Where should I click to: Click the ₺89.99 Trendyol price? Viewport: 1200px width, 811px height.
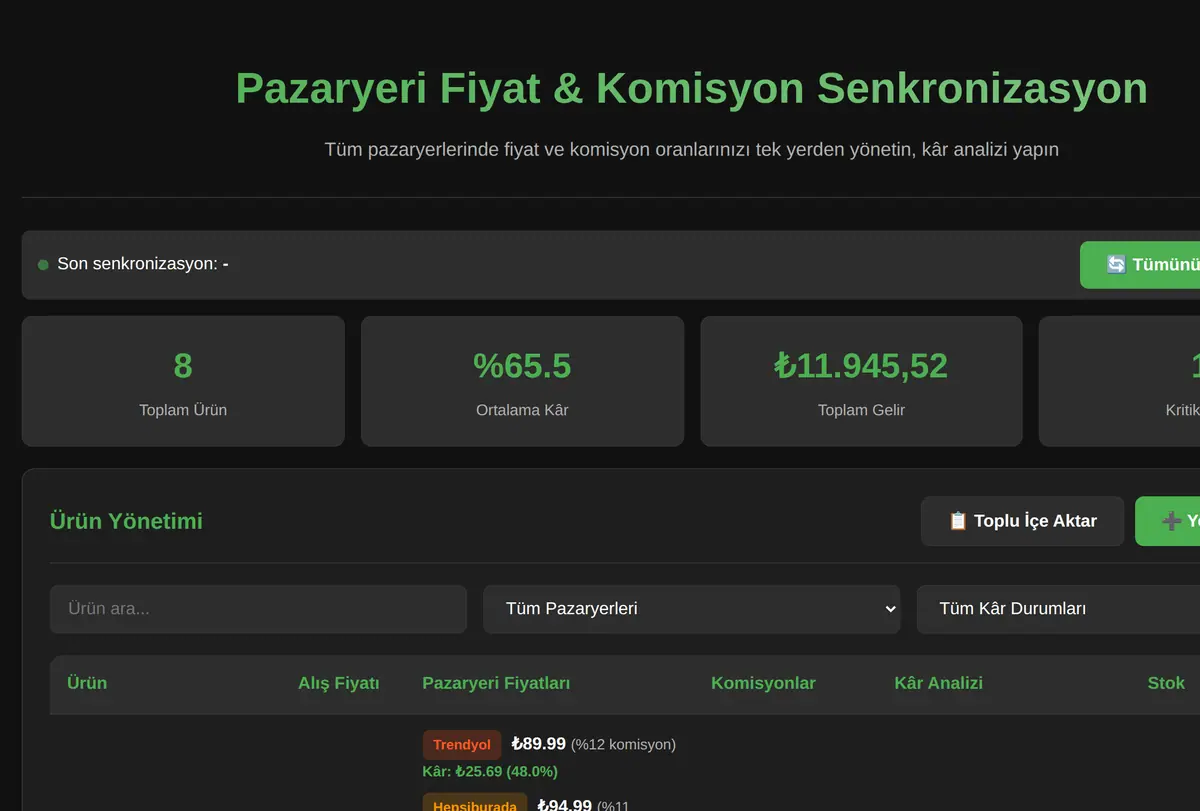(x=538, y=744)
